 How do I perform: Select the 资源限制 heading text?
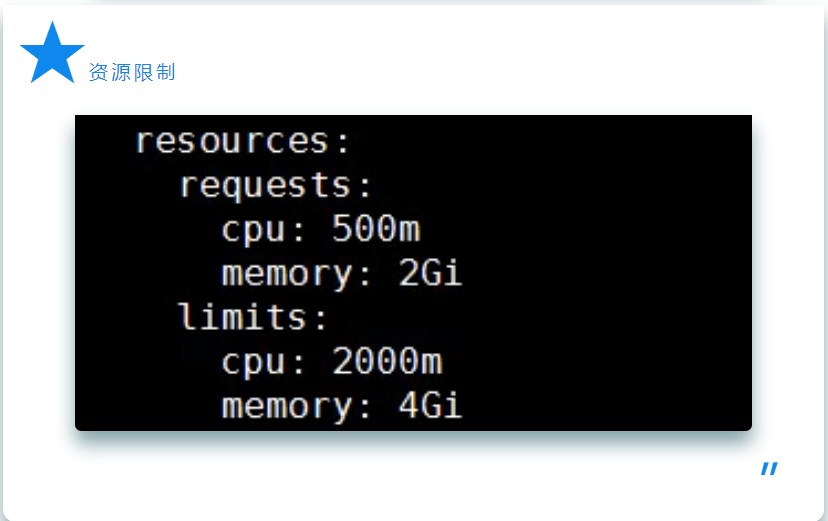coord(132,72)
